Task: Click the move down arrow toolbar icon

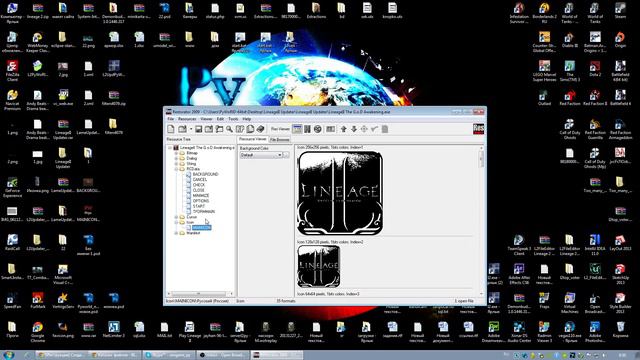Action: (353, 129)
